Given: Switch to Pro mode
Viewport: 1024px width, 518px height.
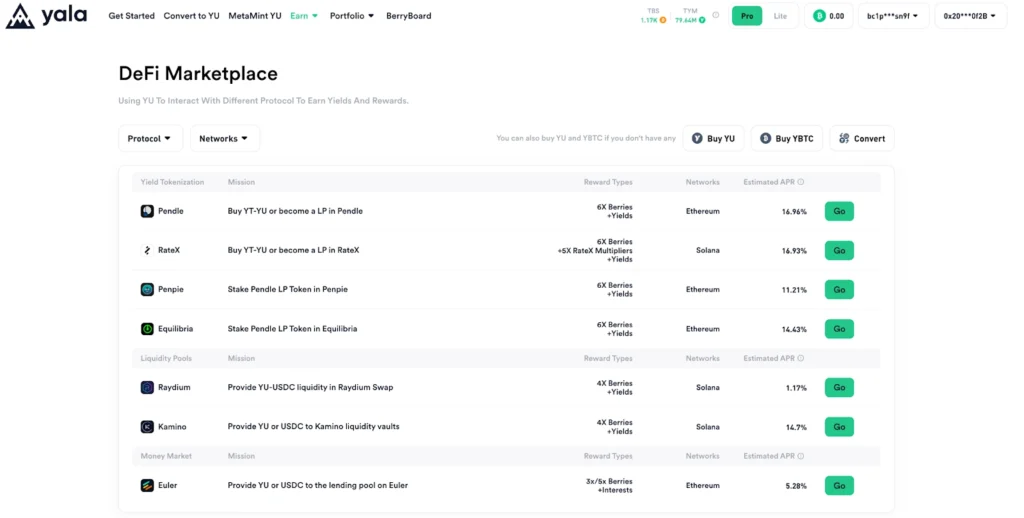Looking at the screenshot, I should pos(747,16).
